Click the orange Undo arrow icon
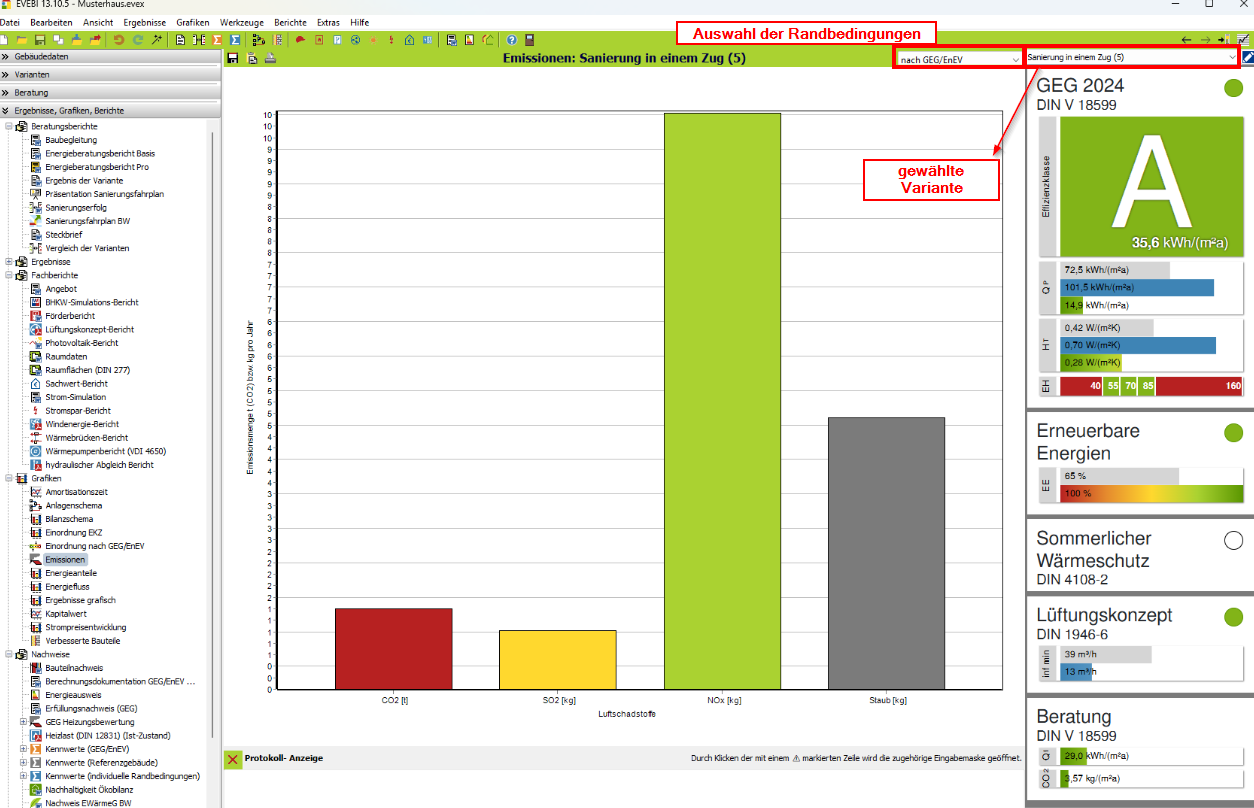Viewport: 1254px width, 808px height. (x=119, y=40)
